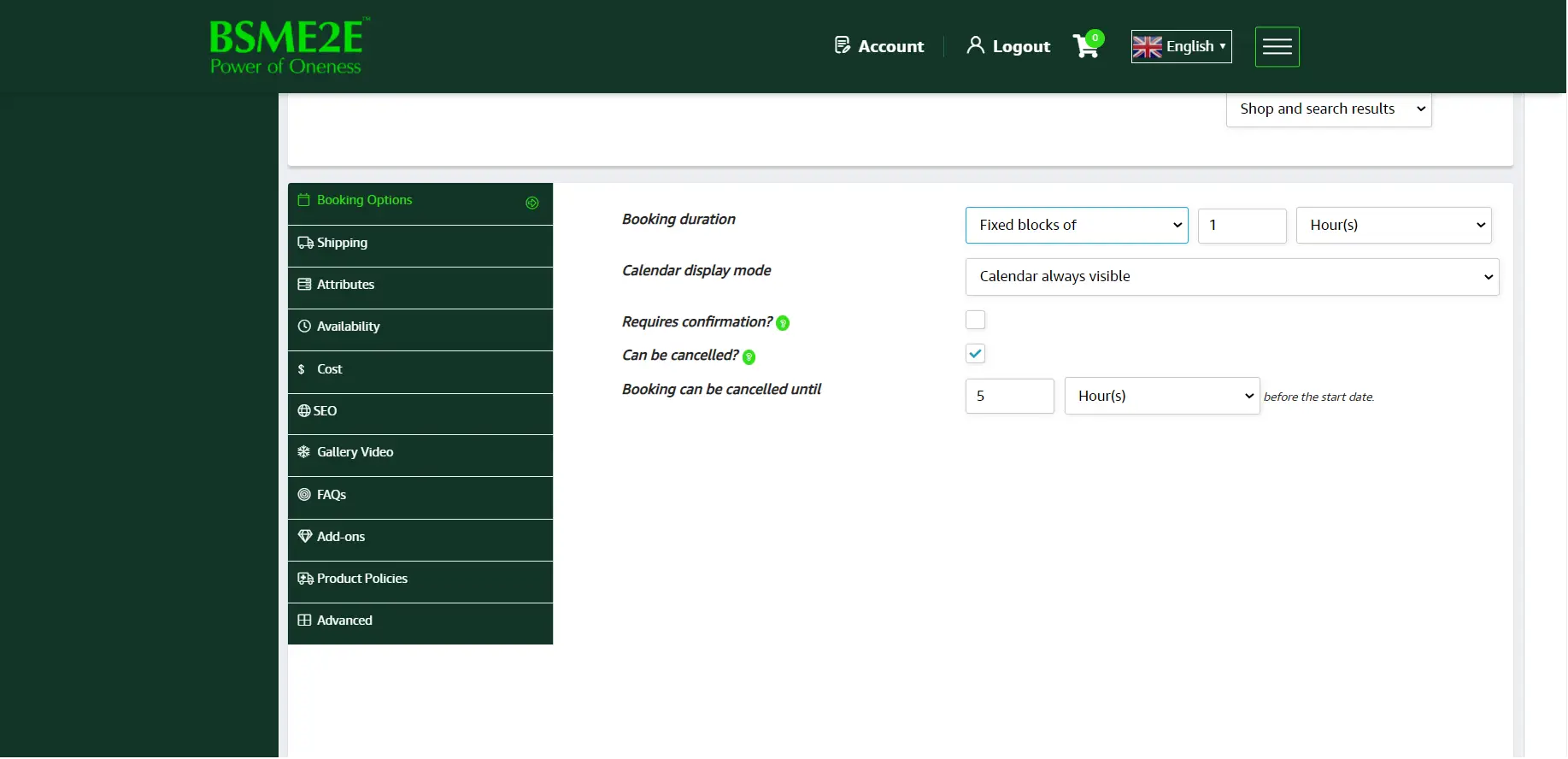Click the Booking can be cancelled until label

point(721,390)
